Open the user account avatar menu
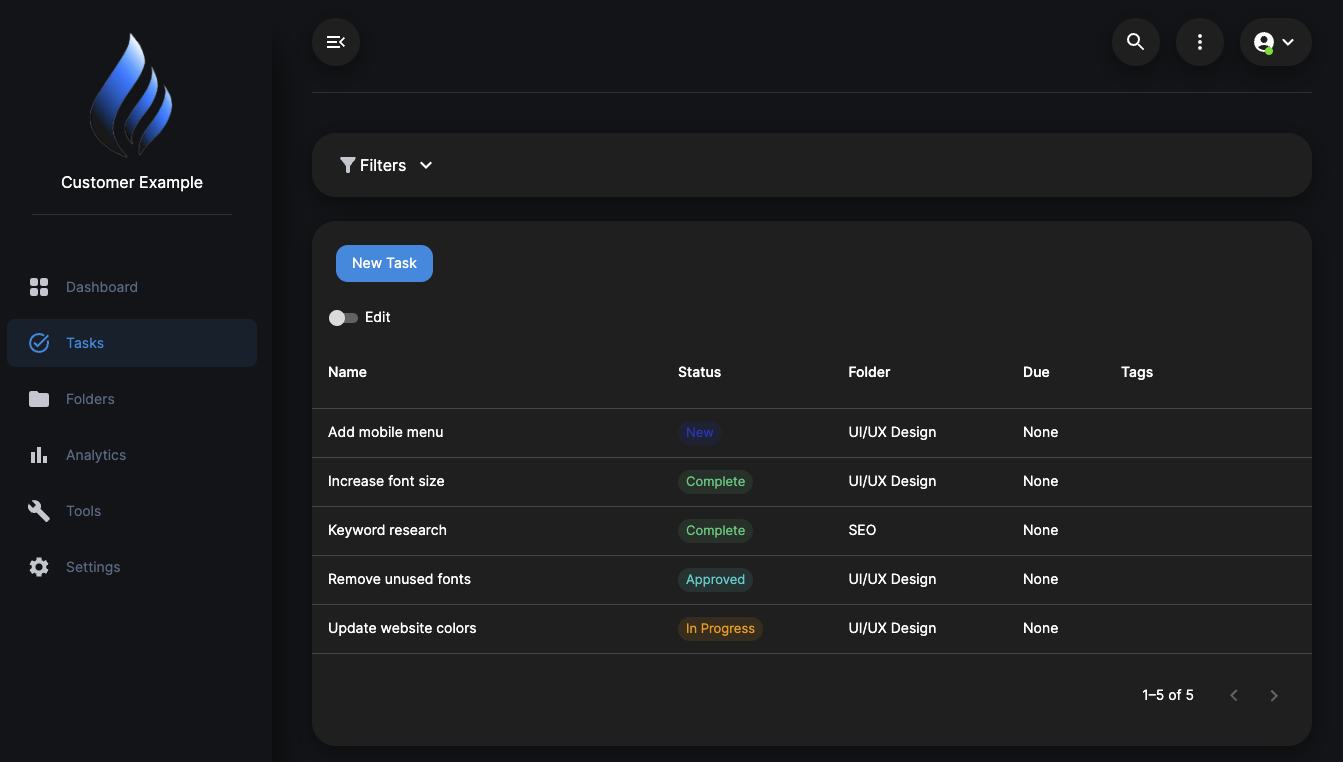Viewport: 1343px width, 762px height. (1276, 42)
